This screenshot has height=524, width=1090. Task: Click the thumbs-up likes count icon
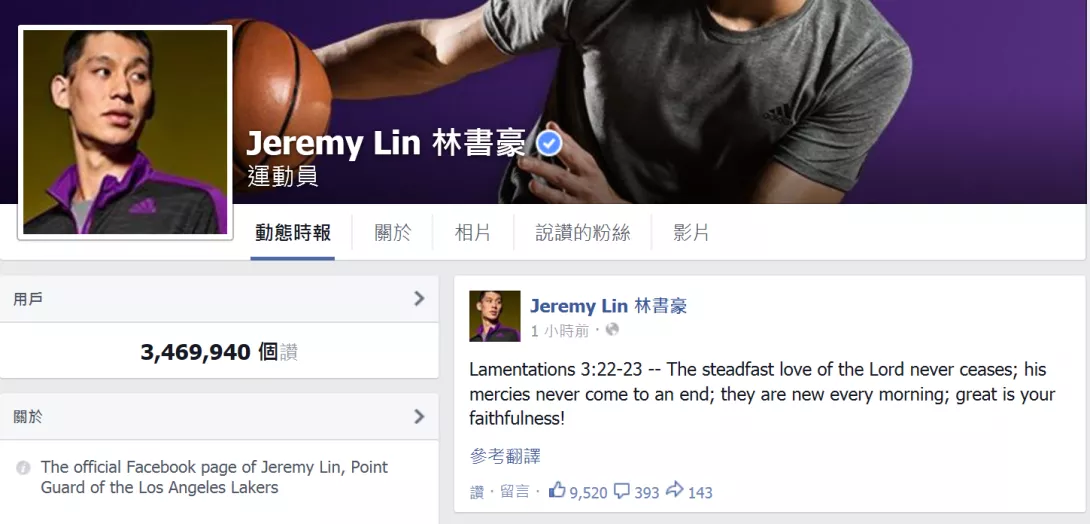tap(557, 491)
